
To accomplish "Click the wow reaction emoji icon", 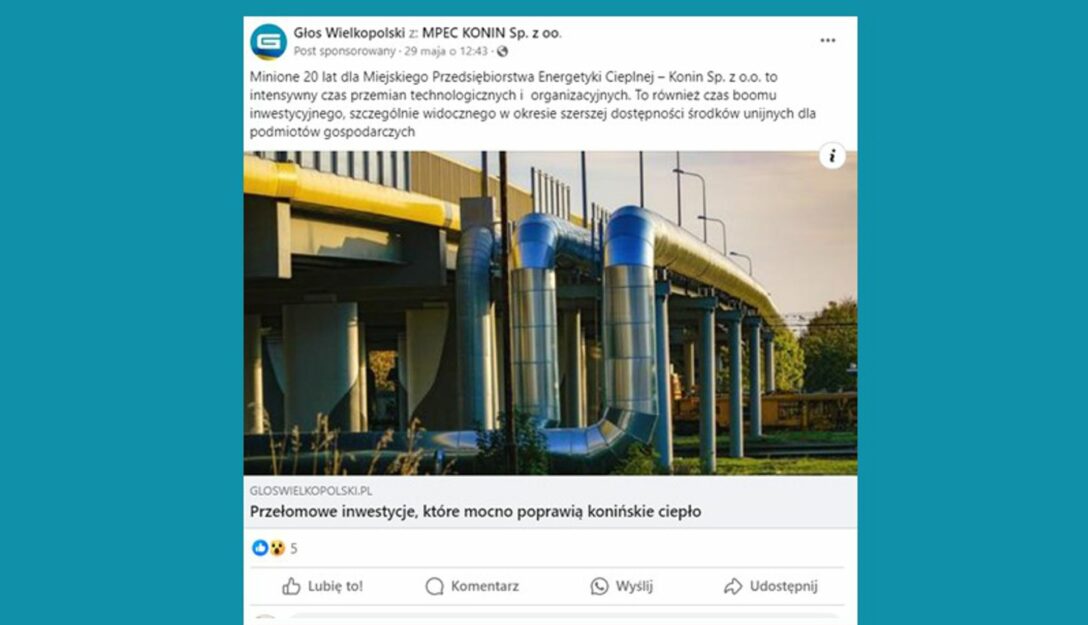I will [x=277, y=548].
